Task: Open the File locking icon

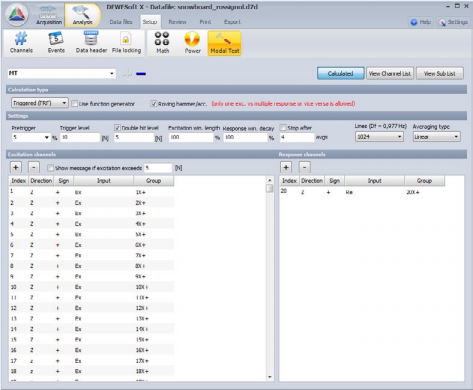Action: pyautogui.click(x=126, y=43)
